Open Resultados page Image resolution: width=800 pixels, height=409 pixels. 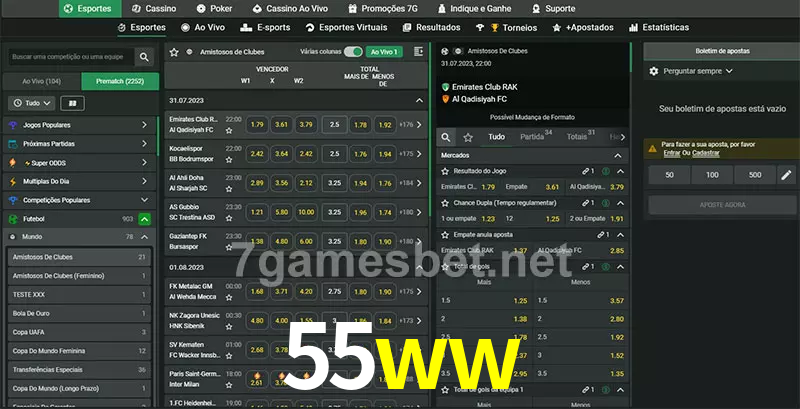tap(431, 28)
